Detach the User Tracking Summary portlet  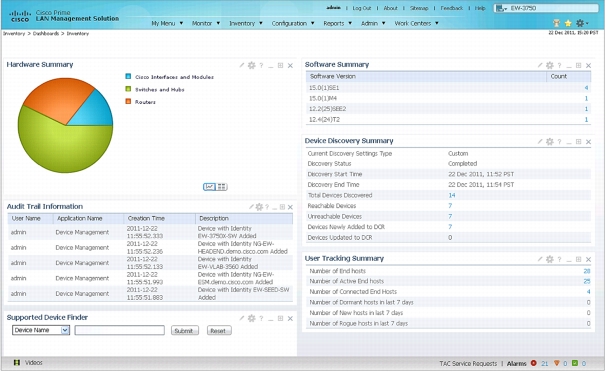coord(578,259)
